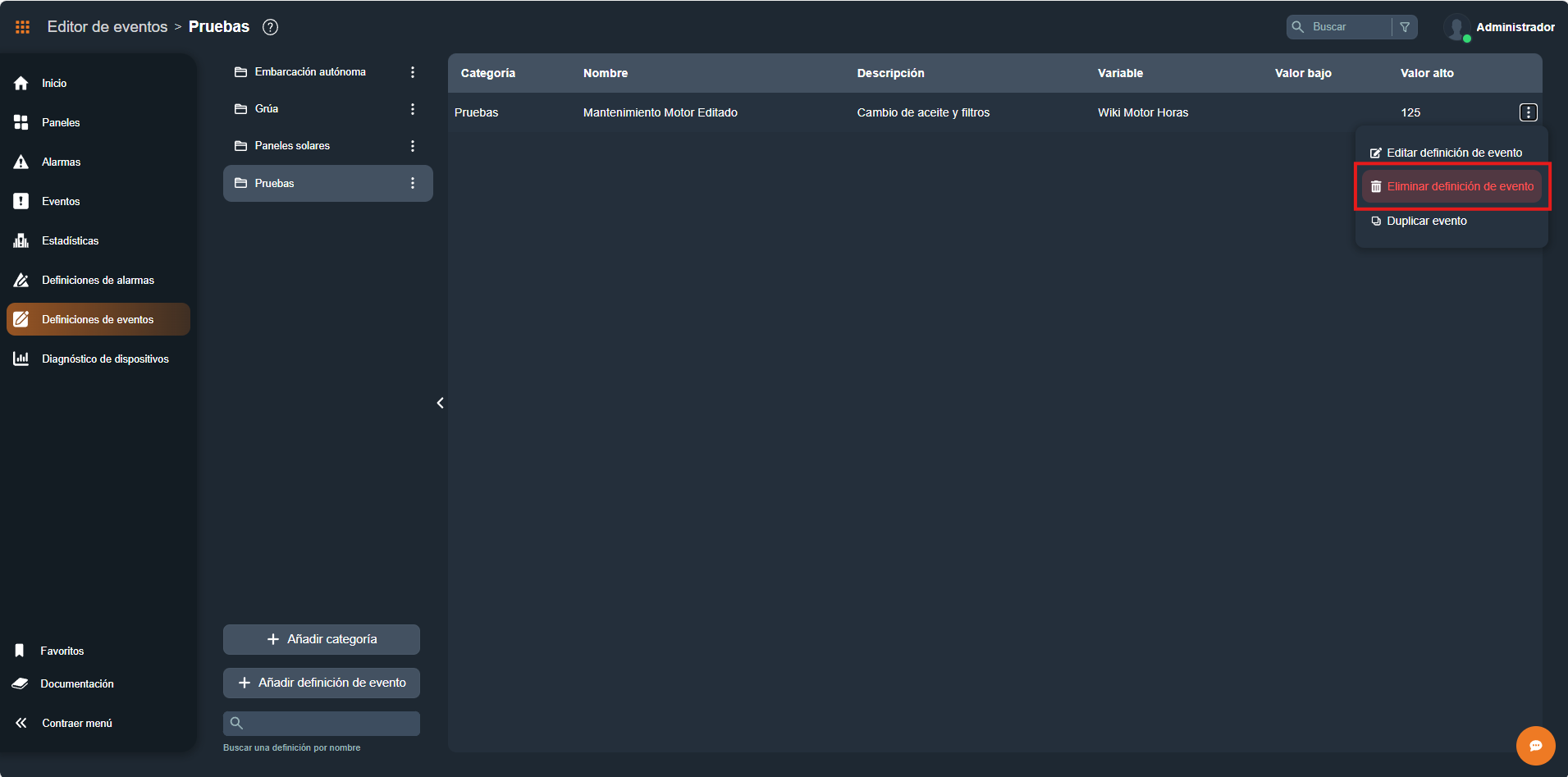Screen dimensions: 1568x777
Task: Click the definition name search field
Action: pos(328,723)
